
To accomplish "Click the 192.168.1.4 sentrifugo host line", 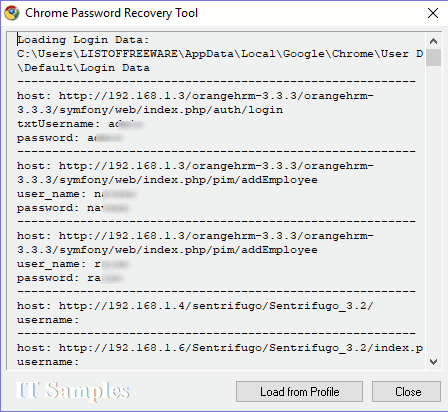I will [195, 306].
